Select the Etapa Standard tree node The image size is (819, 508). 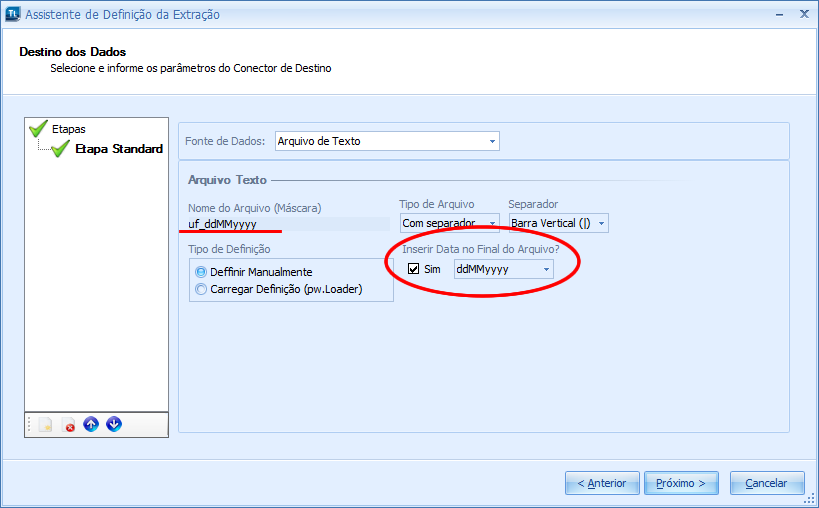click(119, 149)
